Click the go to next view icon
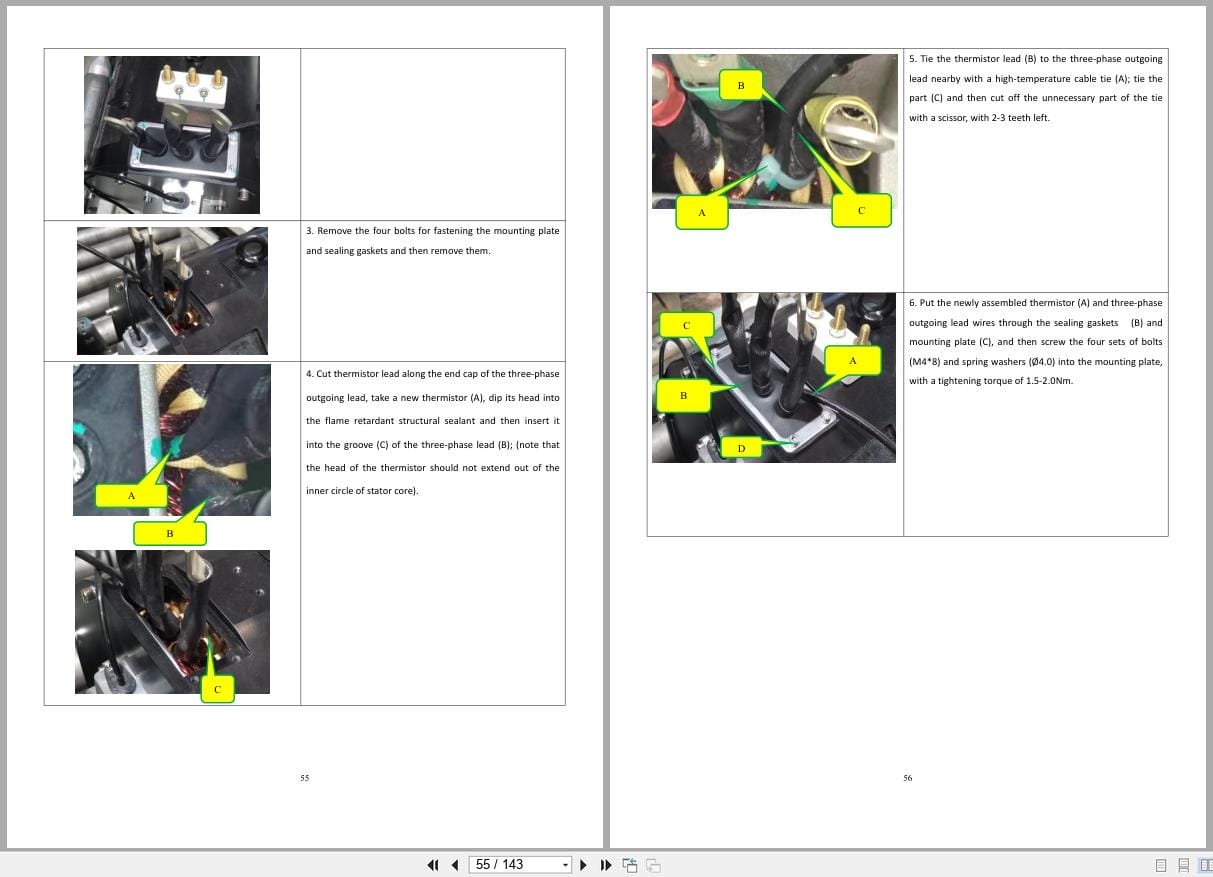This screenshot has width=1213, height=877. tap(653, 865)
